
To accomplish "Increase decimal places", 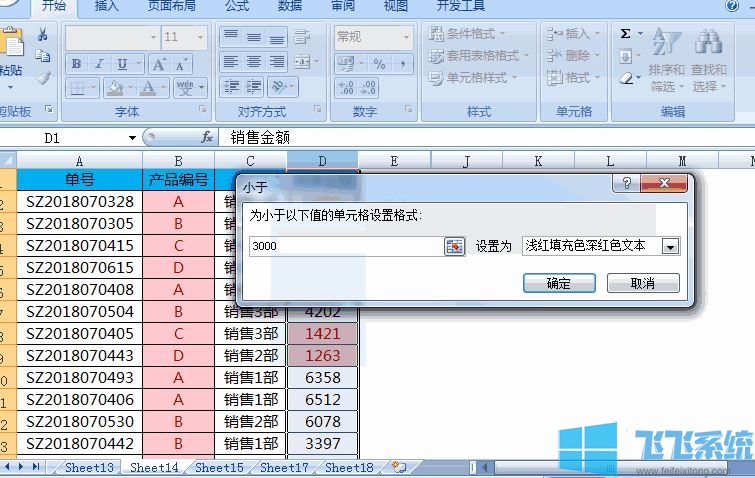I will point(346,88).
